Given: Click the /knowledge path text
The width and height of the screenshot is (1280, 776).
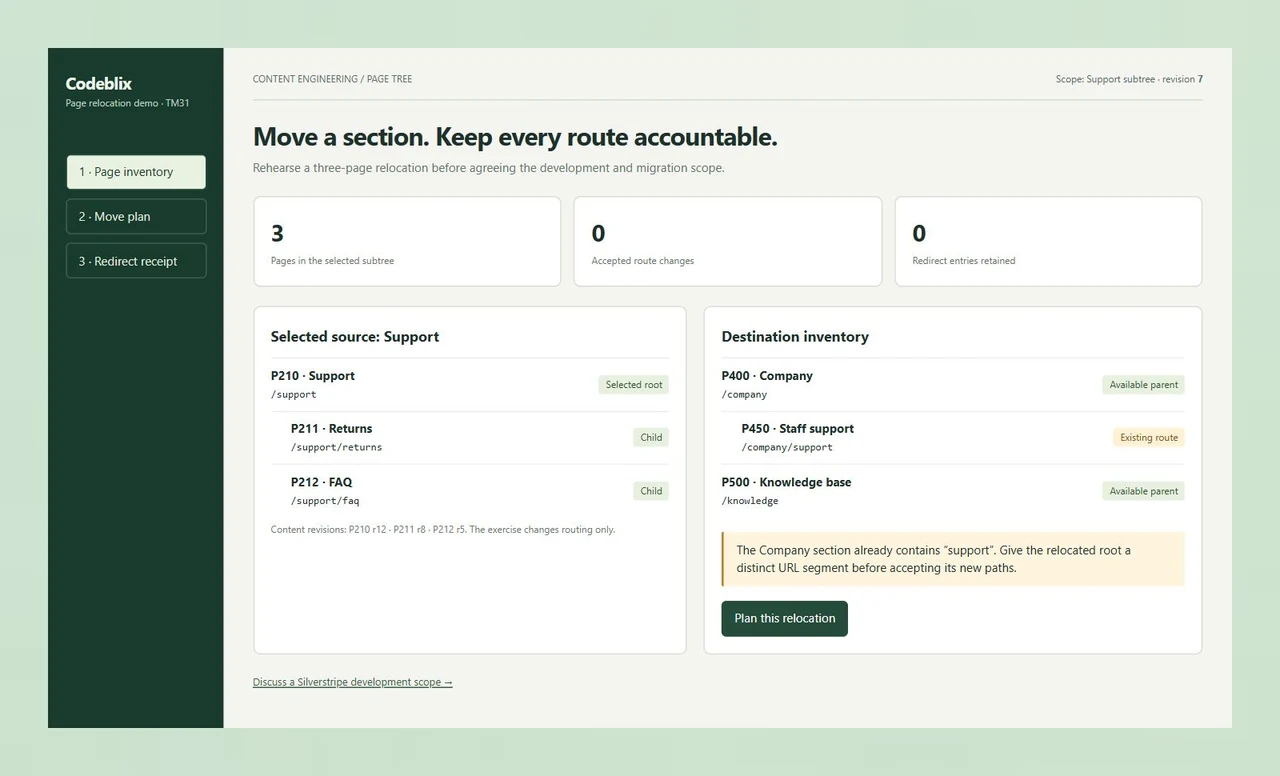Looking at the screenshot, I should point(750,501).
